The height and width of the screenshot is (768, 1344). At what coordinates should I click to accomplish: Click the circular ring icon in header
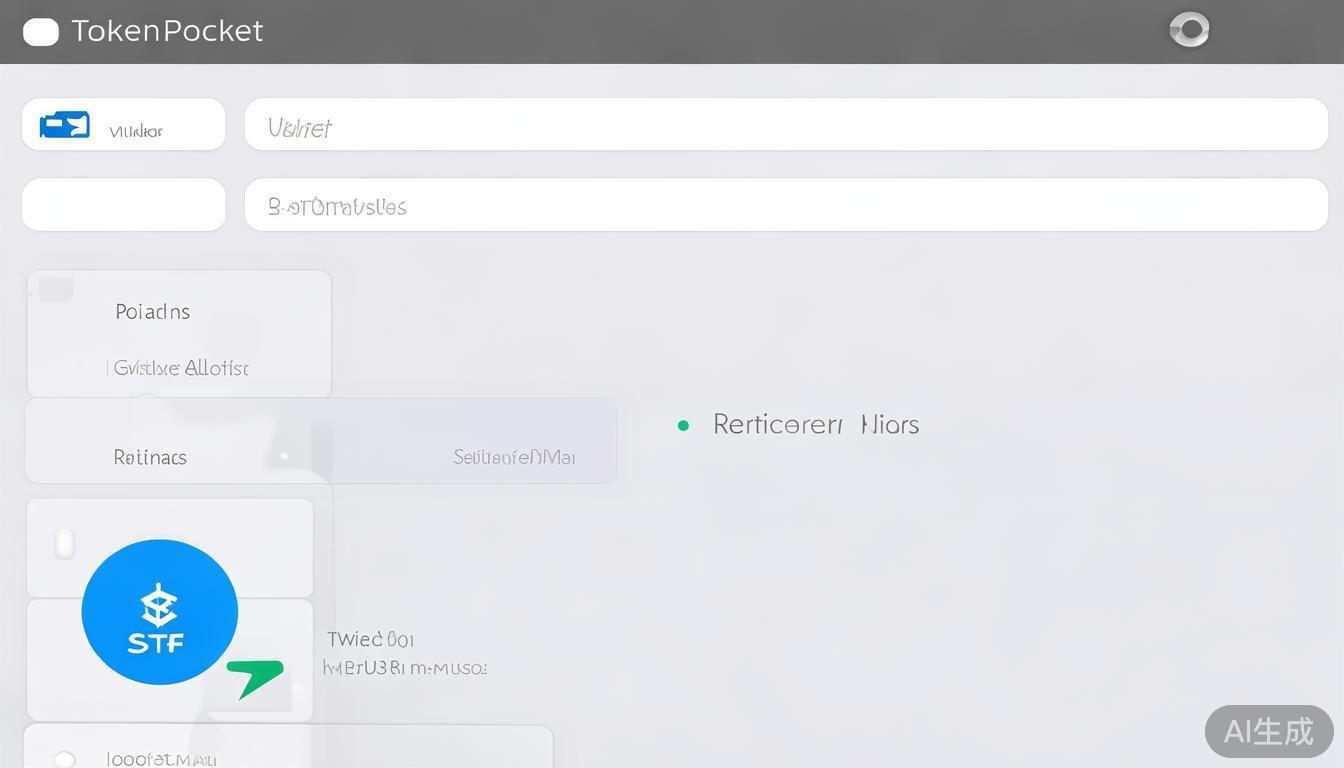coord(1189,30)
